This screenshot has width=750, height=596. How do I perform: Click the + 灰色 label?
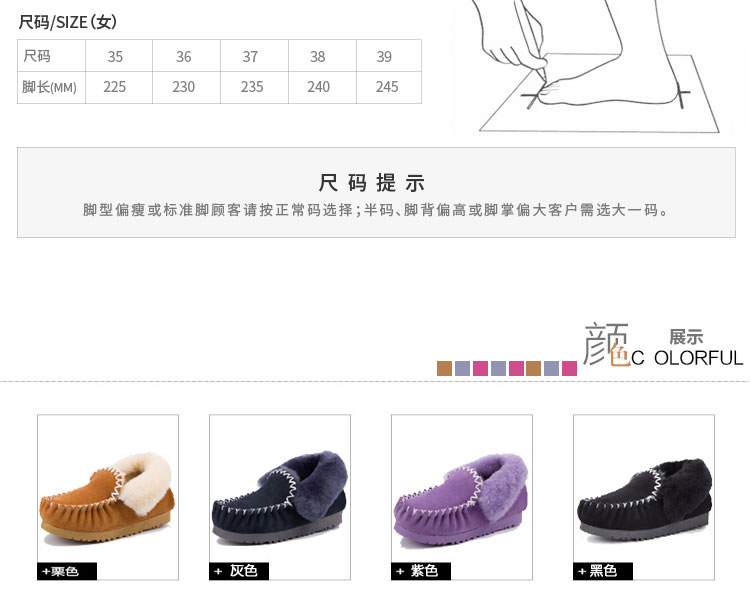point(239,571)
